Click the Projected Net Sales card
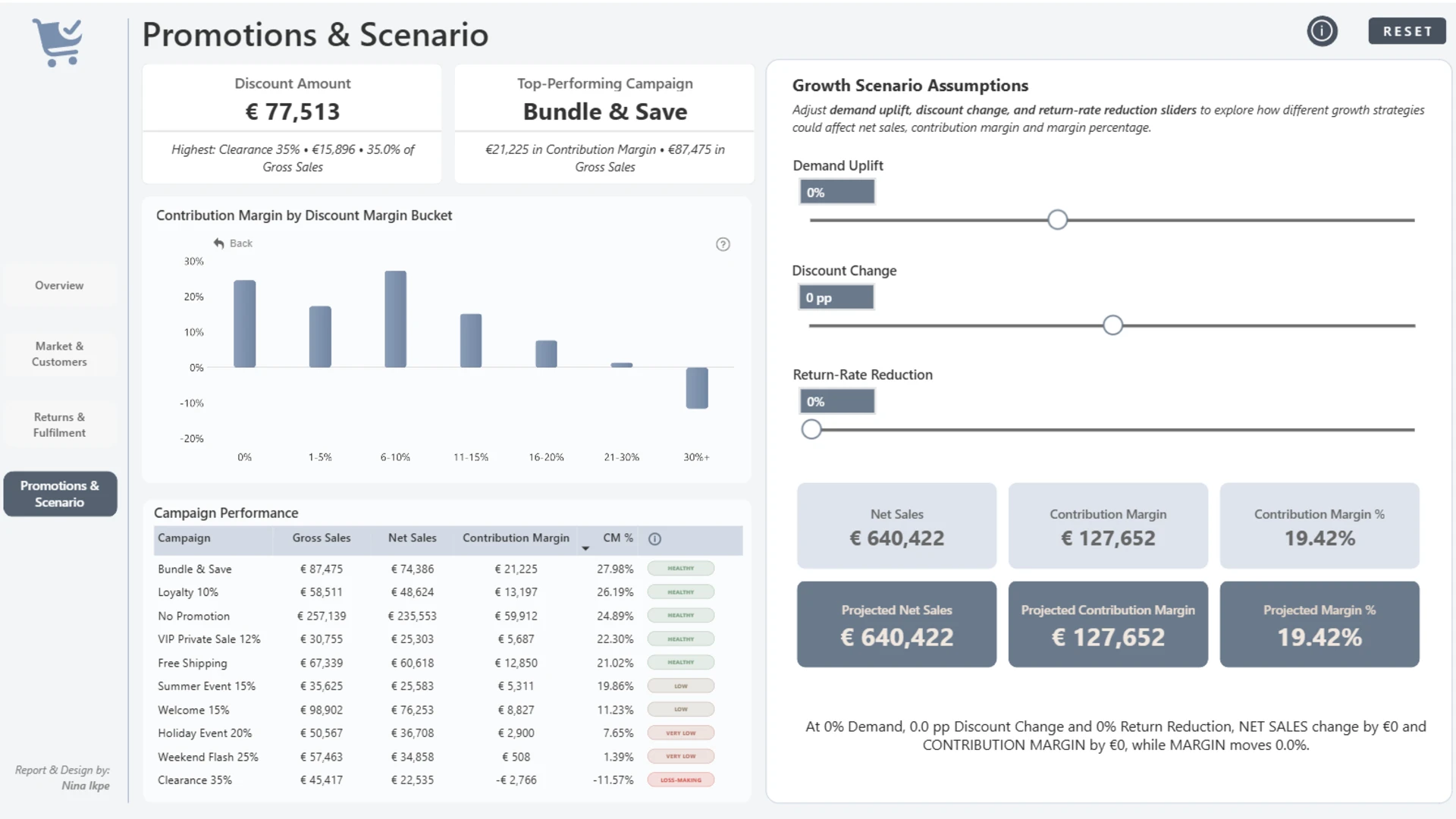Image resolution: width=1456 pixels, height=819 pixels. (896, 624)
